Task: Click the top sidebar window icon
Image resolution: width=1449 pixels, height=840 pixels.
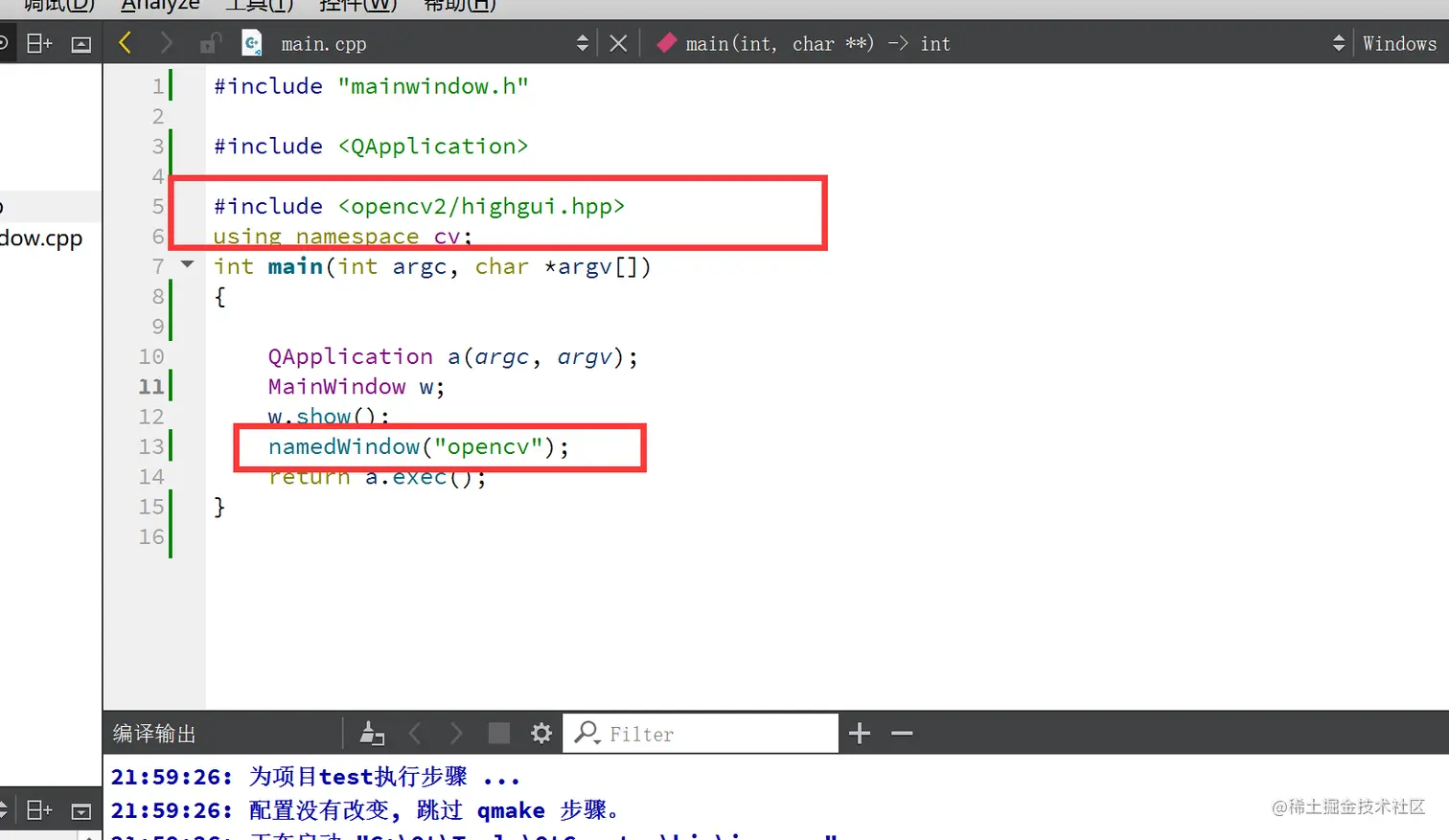Action: (81, 44)
